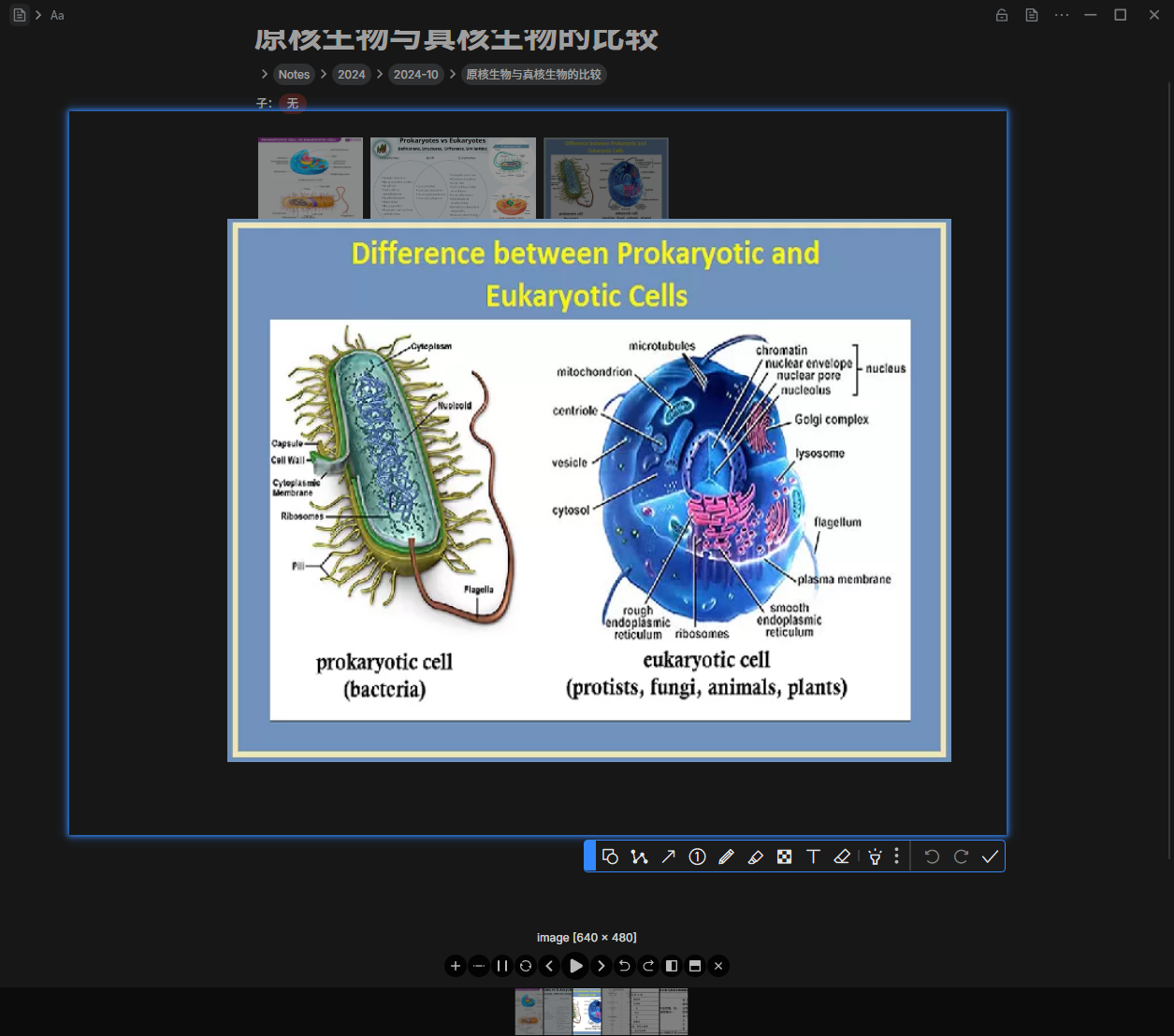Open the three-dot more options in annotation toolbar
The width and height of the screenshot is (1174, 1036).
coord(896,856)
